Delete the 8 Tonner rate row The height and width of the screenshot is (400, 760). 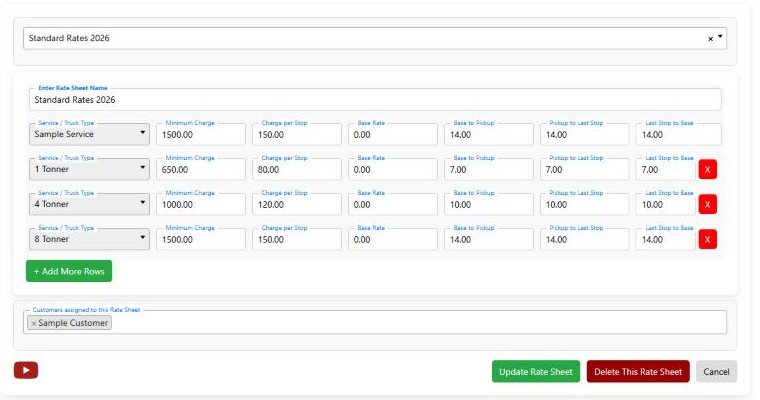(707, 240)
